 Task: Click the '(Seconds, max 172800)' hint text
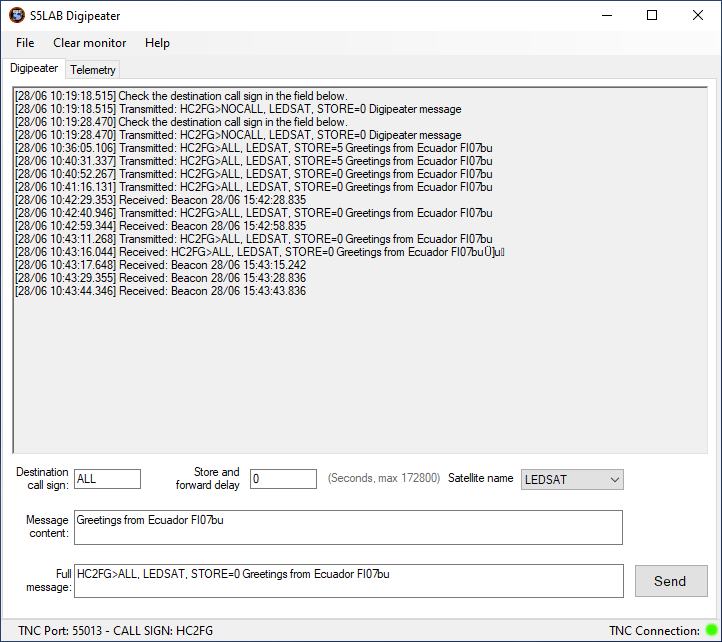click(x=384, y=478)
